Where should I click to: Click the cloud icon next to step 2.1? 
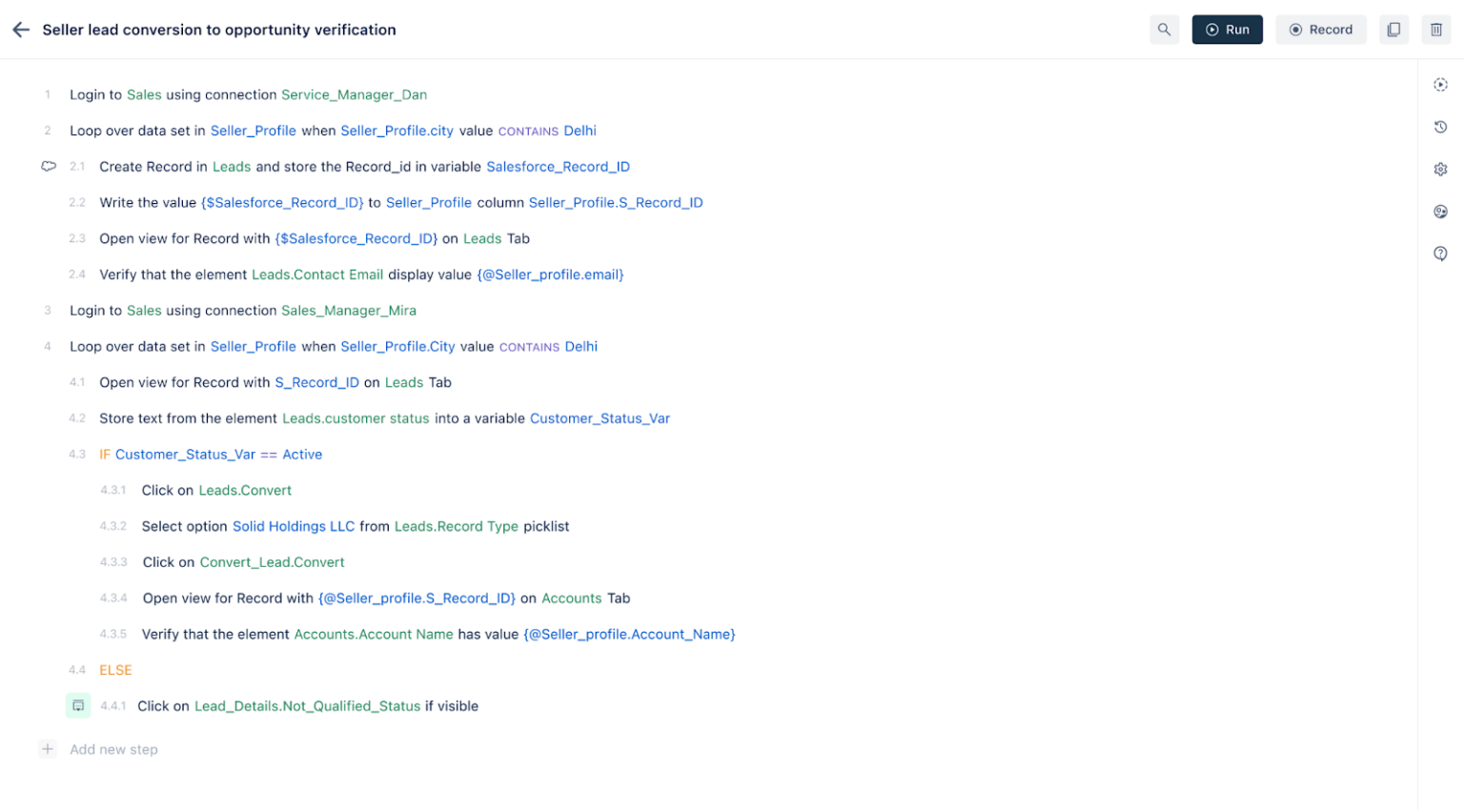(x=49, y=166)
